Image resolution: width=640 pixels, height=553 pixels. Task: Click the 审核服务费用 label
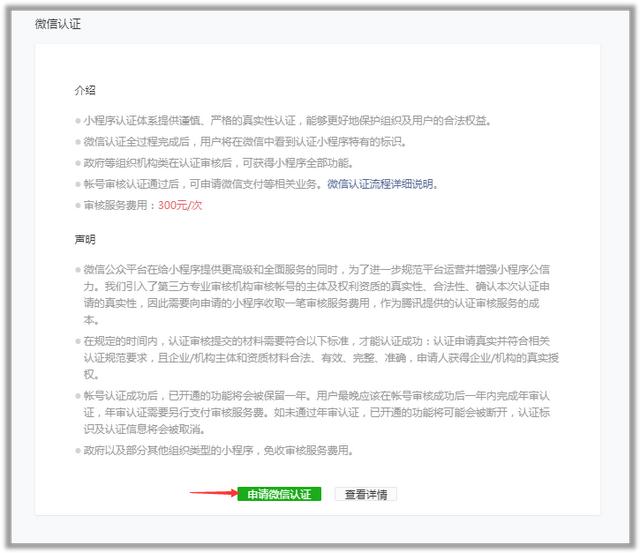116,205
